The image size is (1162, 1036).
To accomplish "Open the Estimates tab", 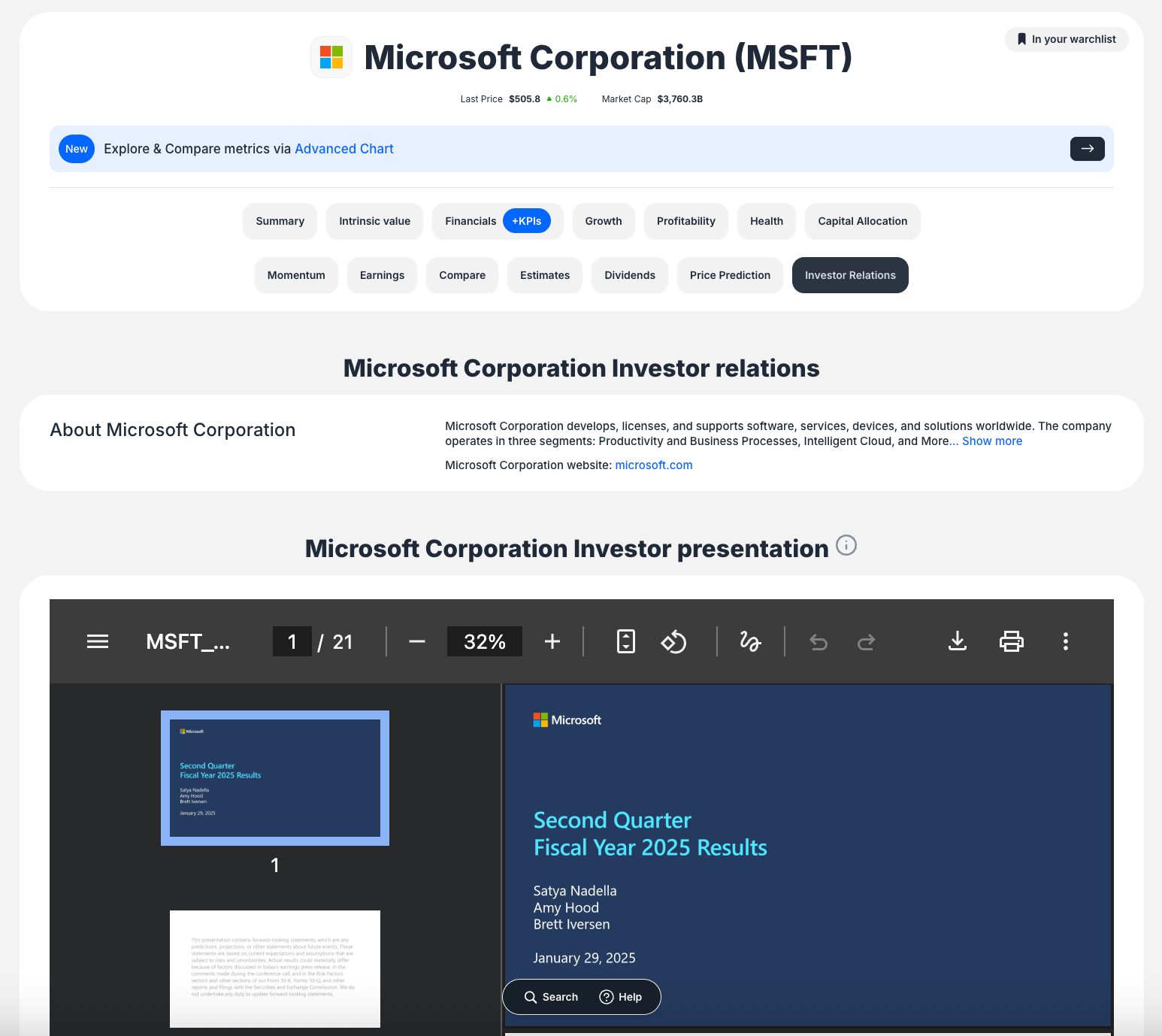I will click(x=545, y=275).
